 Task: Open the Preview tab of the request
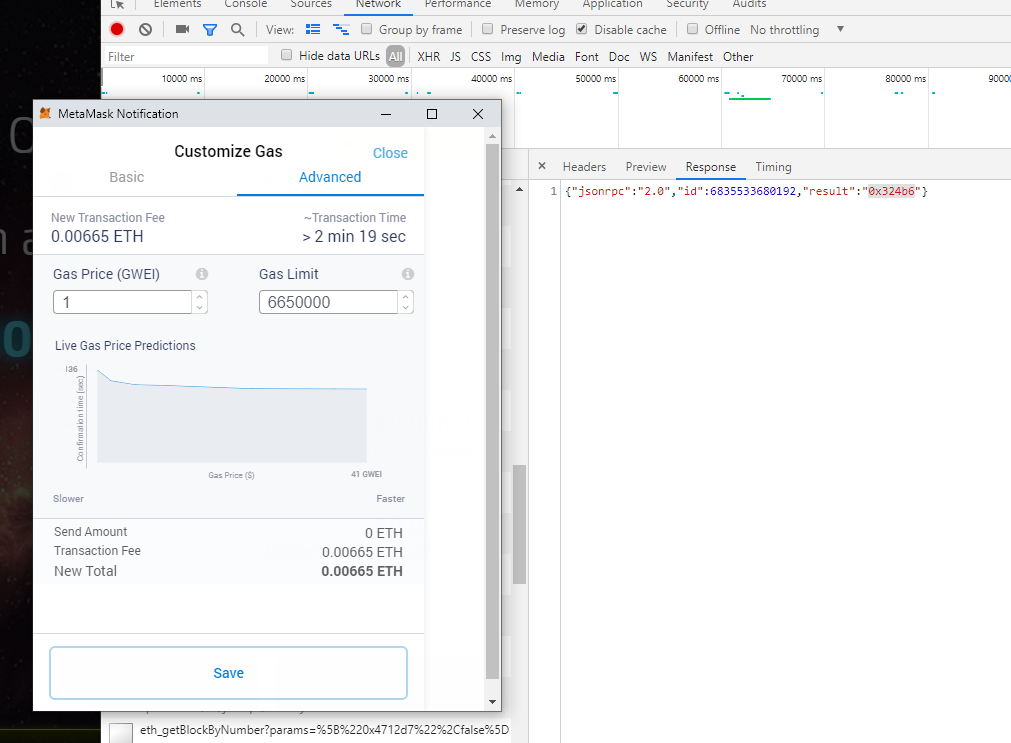tap(645, 166)
